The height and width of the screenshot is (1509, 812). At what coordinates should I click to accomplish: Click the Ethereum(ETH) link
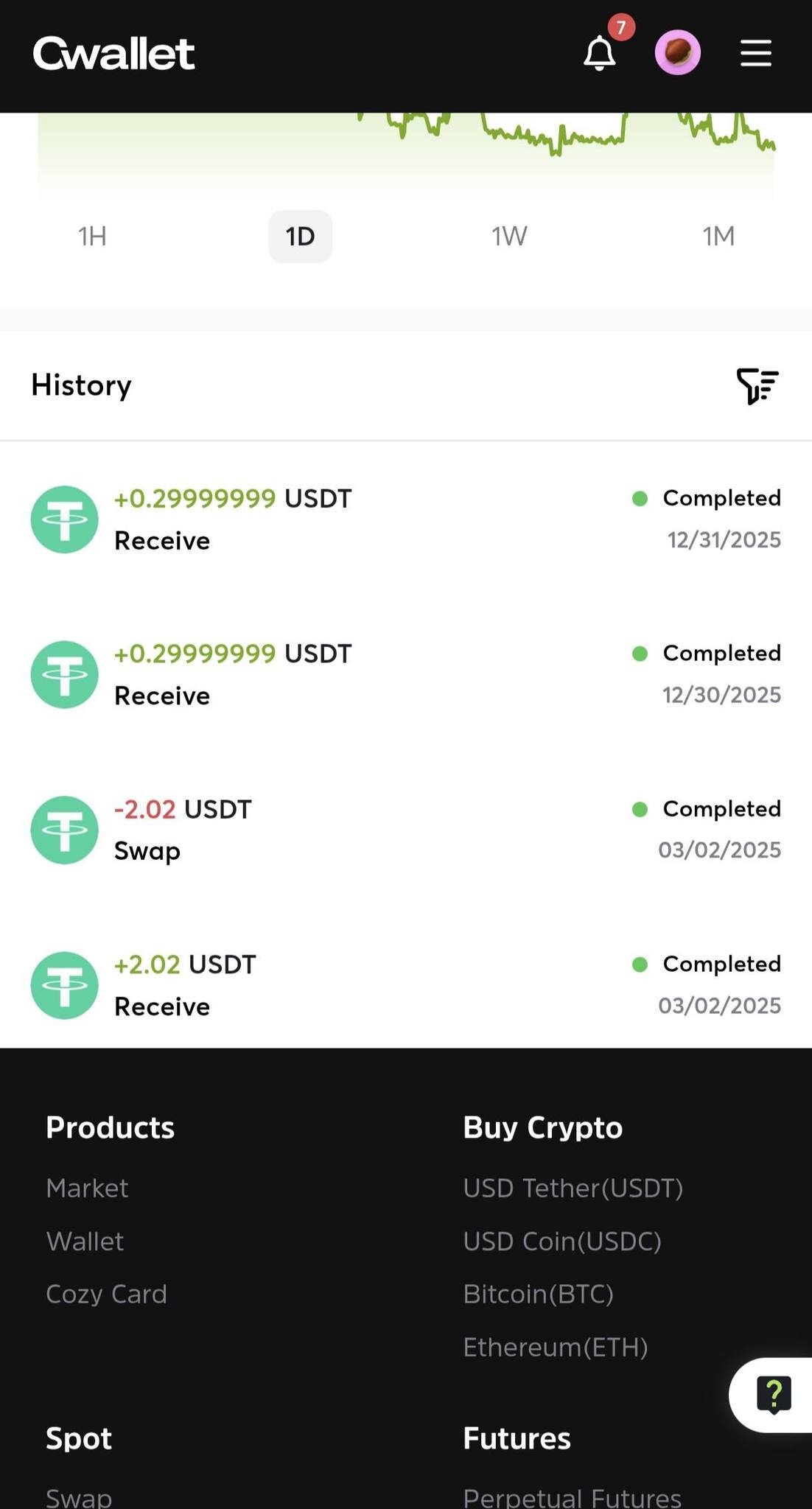[x=555, y=1347]
